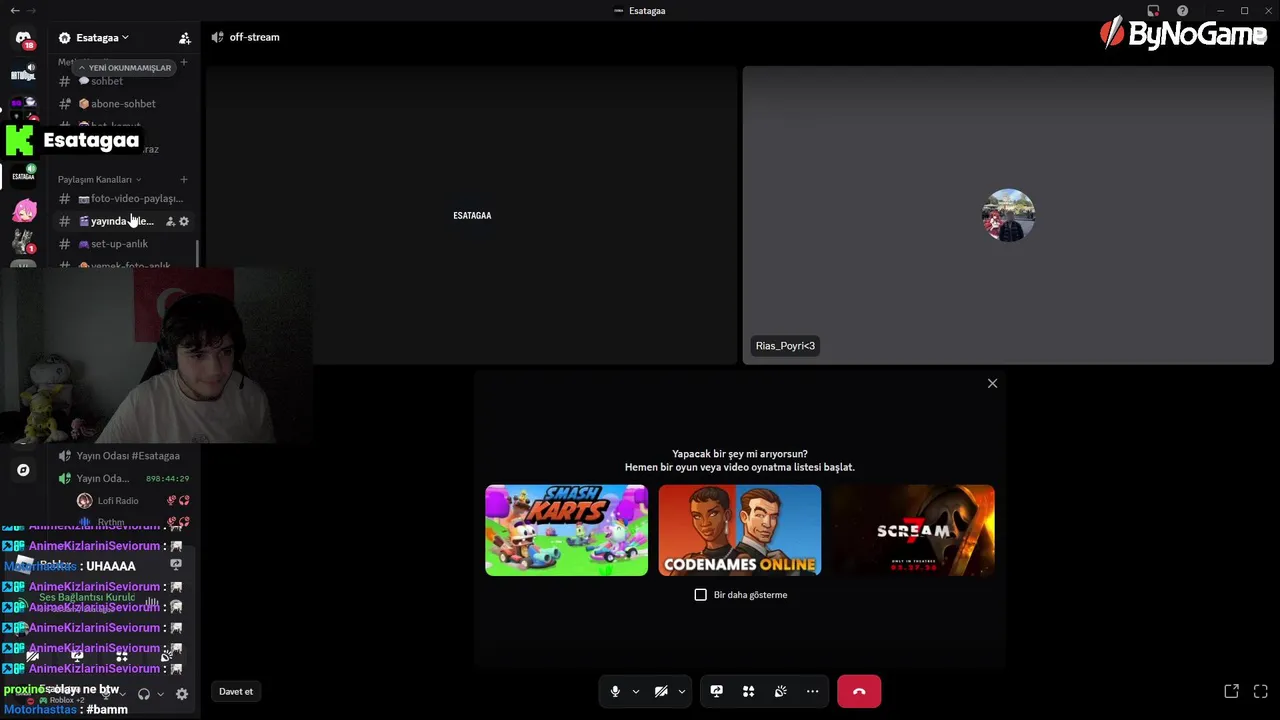
Task: Edit yayında channel settings gear
Action: 184,221
